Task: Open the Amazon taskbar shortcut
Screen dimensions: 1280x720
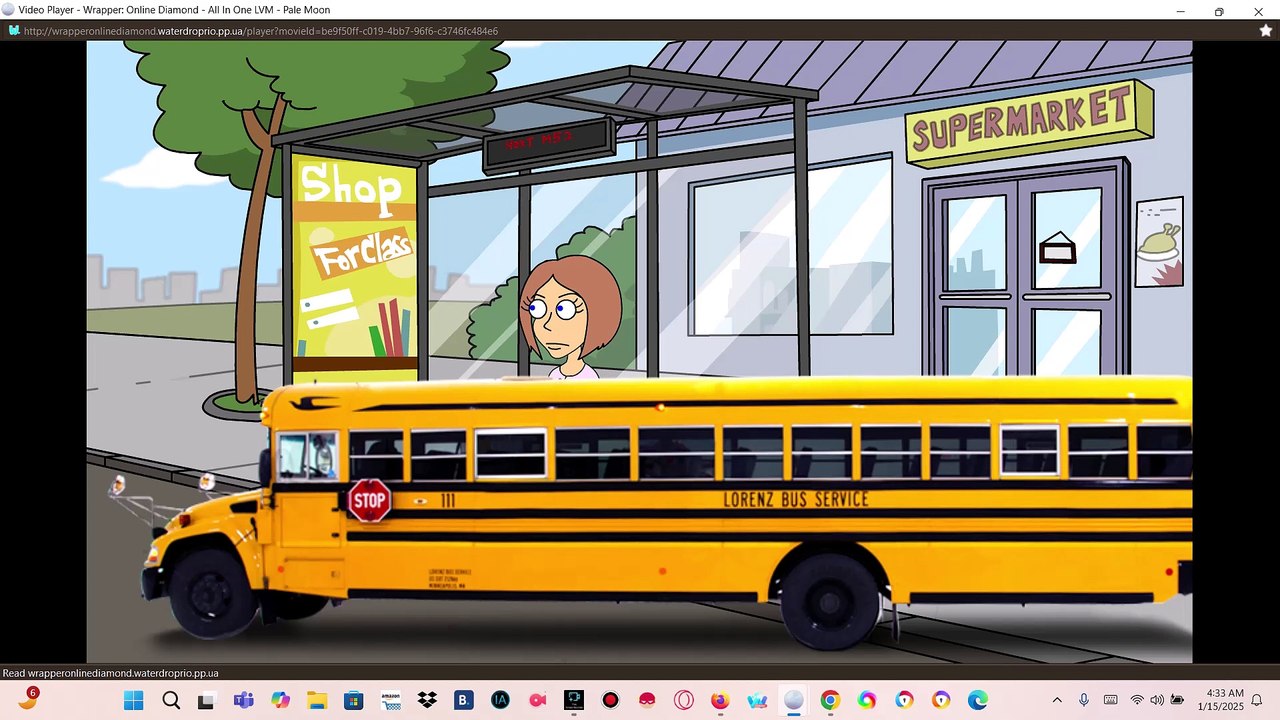Action: click(x=390, y=700)
